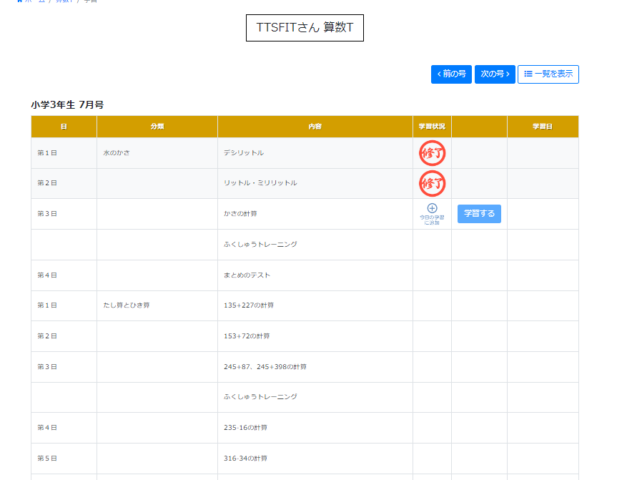617x480 pixels.
Task: Click the TTSFITさん 算数T title box
Action: click(x=305, y=28)
